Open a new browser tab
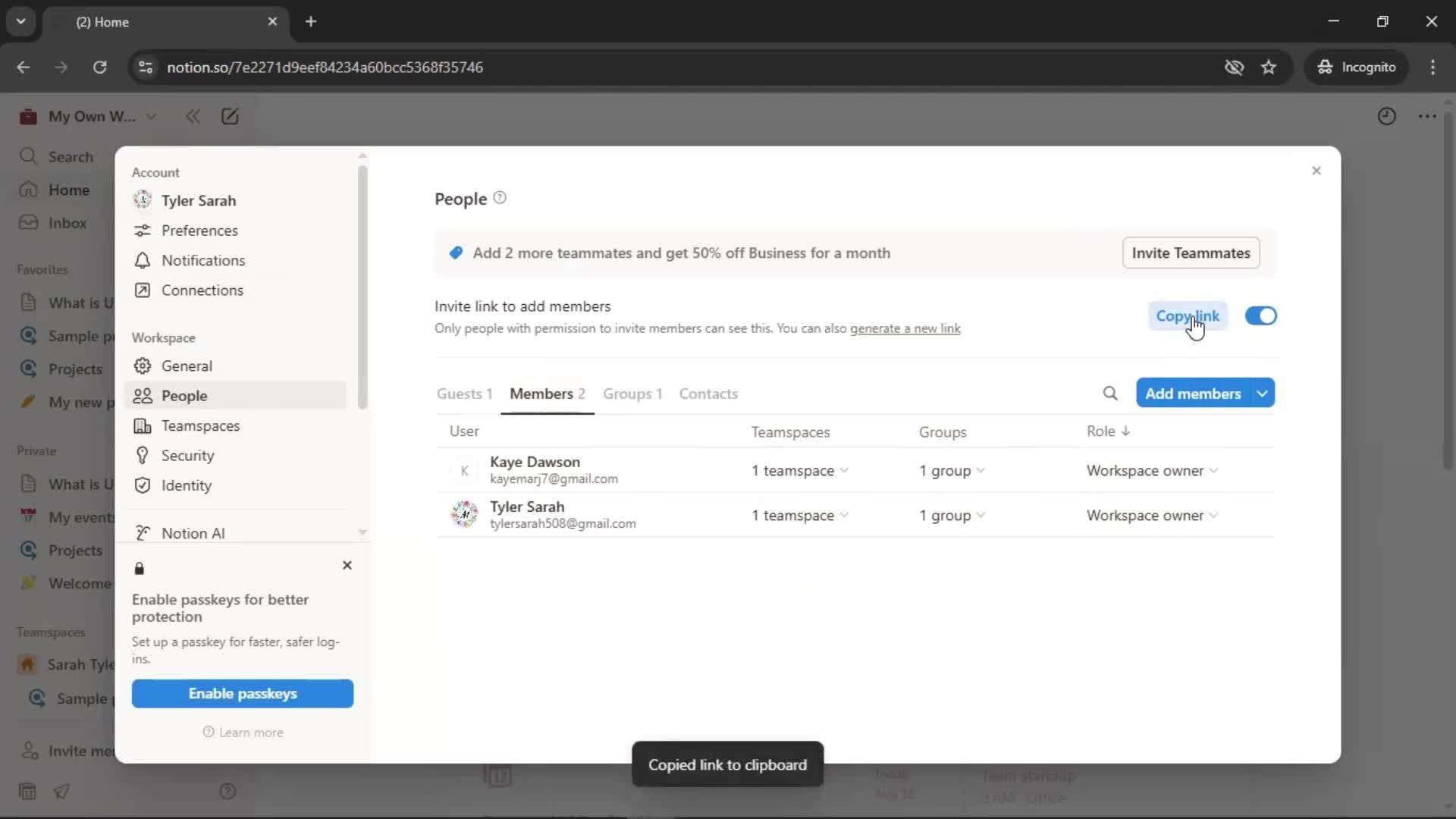The height and width of the screenshot is (819, 1456). point(311,21)
